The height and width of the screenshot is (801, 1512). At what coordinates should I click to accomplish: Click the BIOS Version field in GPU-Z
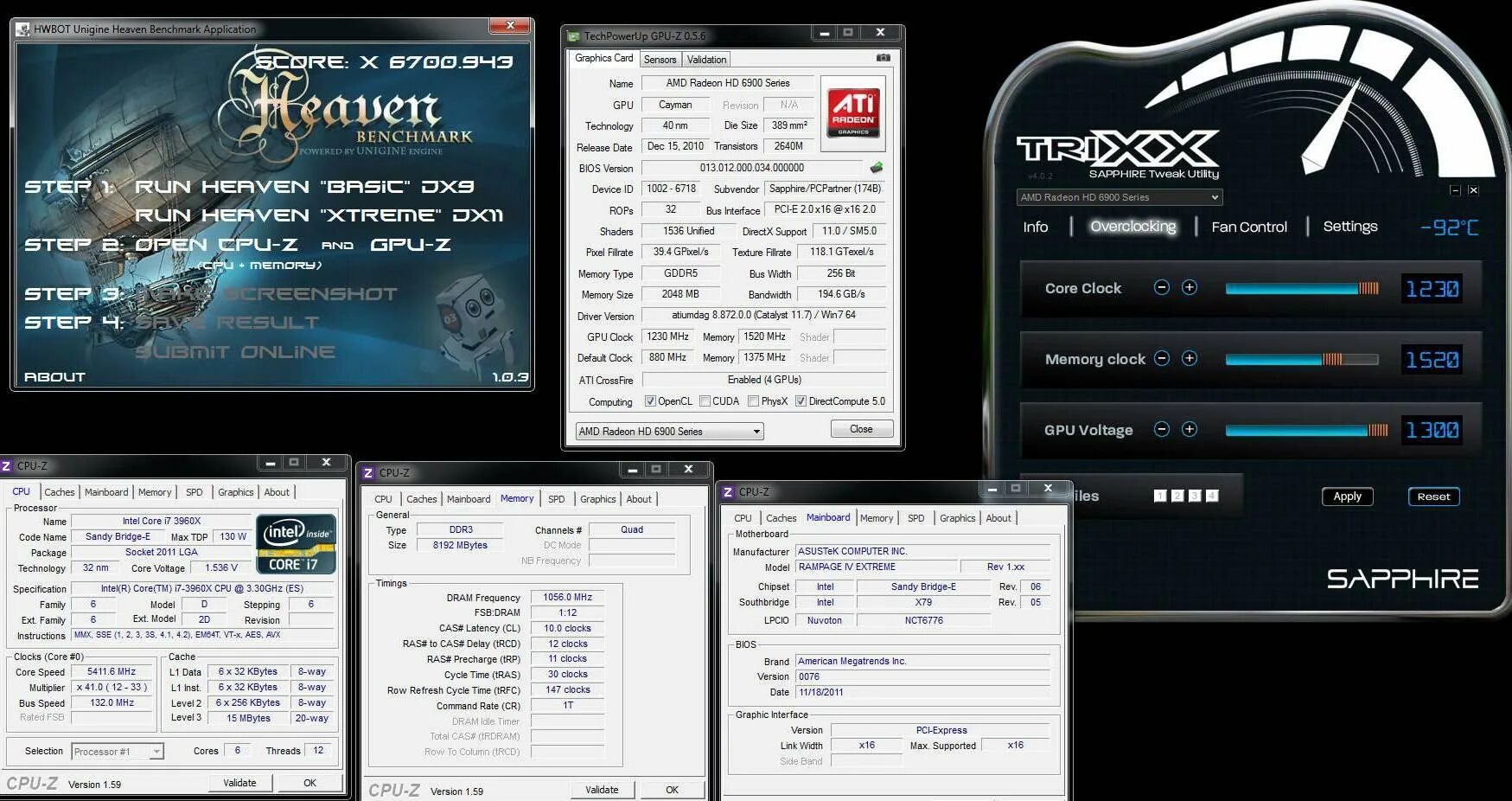(752, 168)
